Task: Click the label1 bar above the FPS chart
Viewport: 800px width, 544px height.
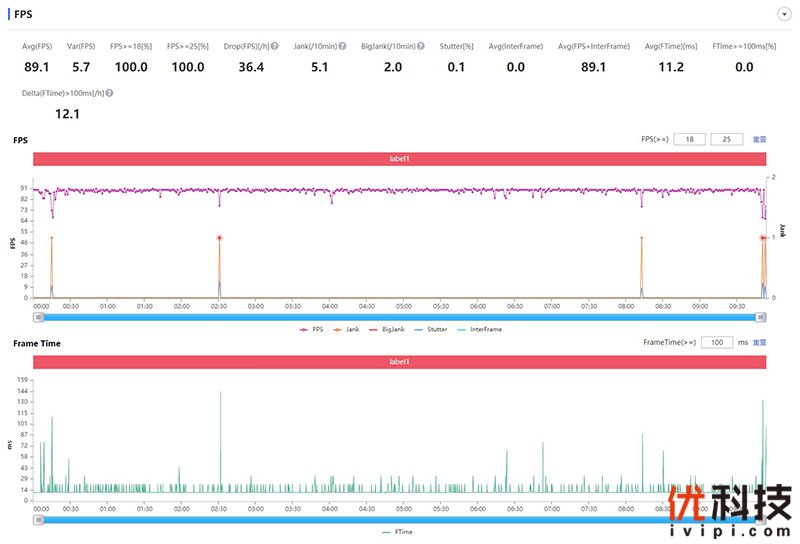Action: pyautogui.click(x=400, y=158)
